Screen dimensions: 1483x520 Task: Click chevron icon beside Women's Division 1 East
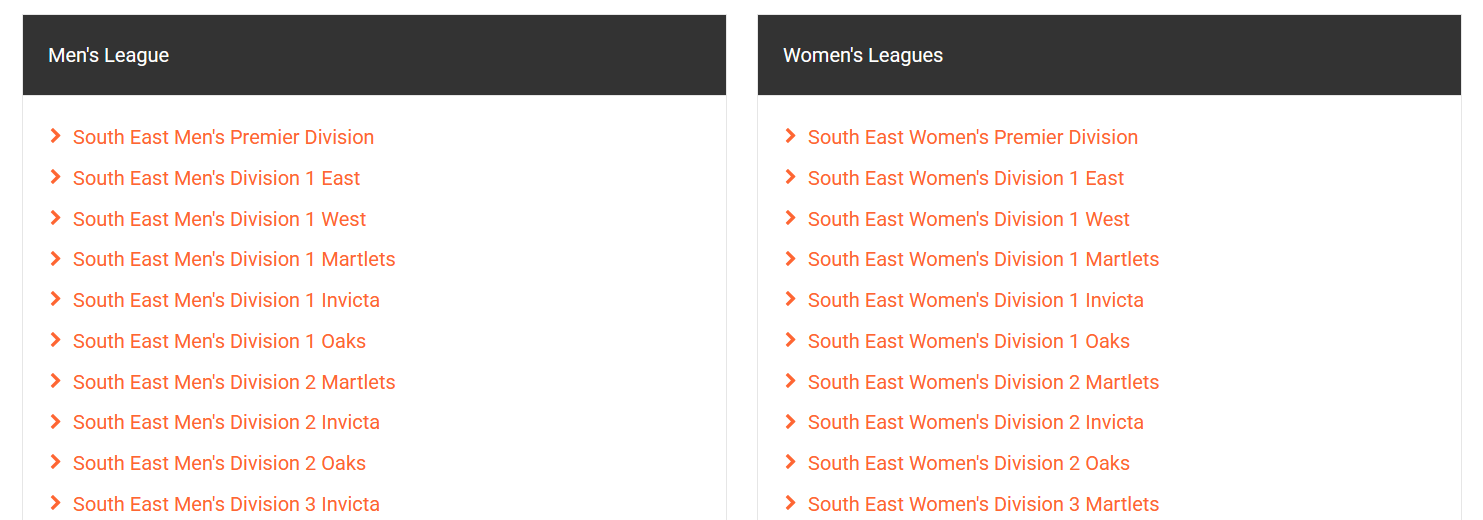[791, 177]
